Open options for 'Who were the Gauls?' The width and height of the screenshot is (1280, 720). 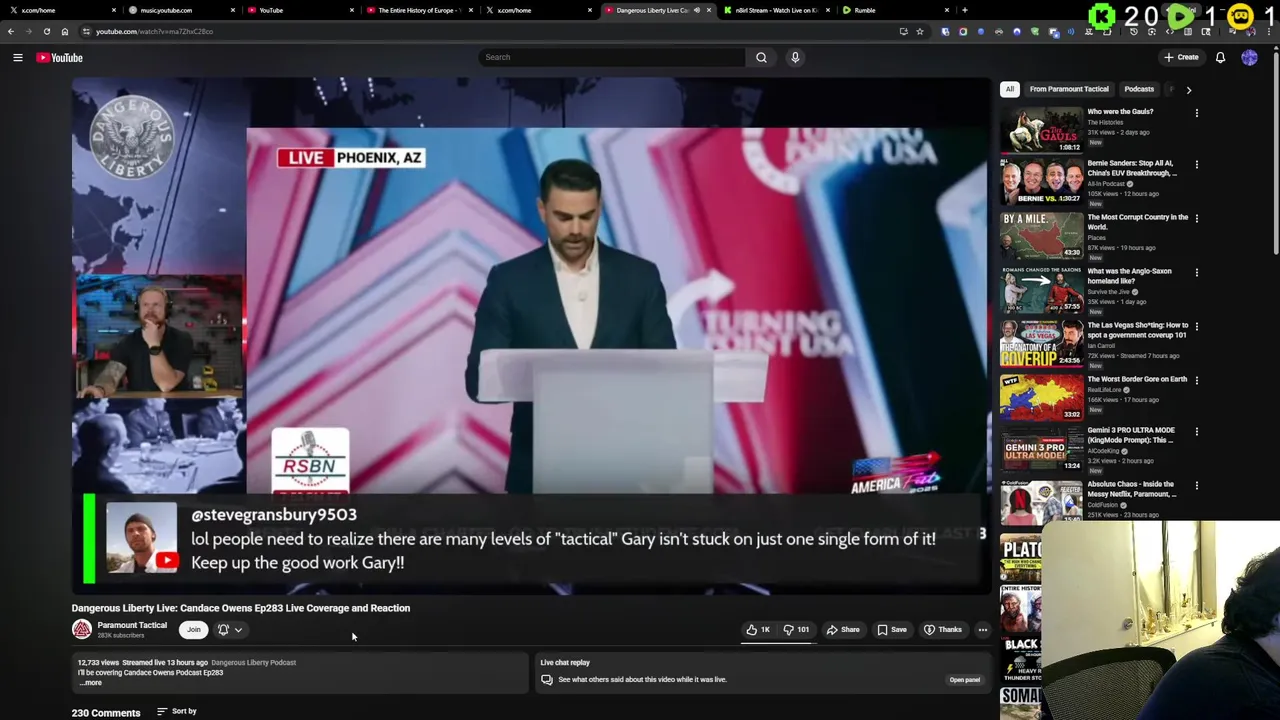[x=1196, y=113]
